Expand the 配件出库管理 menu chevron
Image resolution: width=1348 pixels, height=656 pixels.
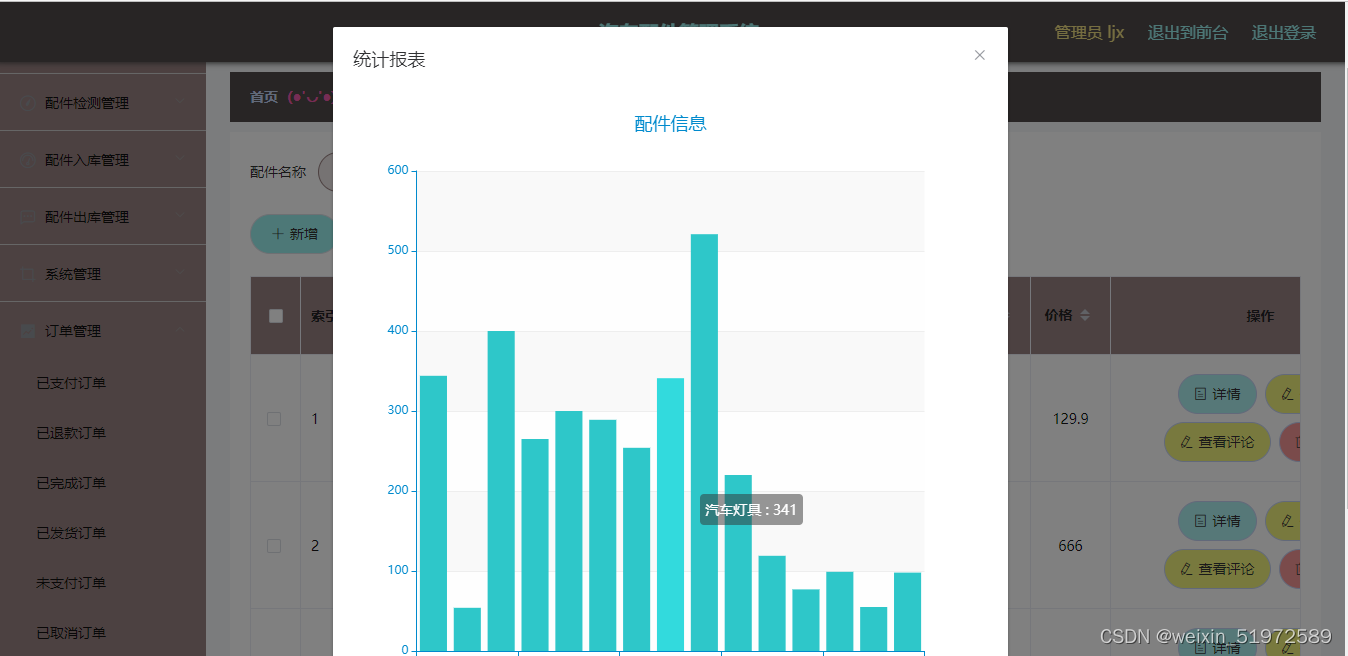click(x=180, y=216)
